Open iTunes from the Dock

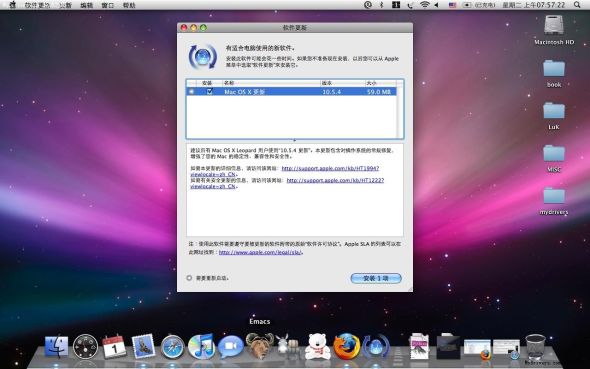[x=201, y=346]
